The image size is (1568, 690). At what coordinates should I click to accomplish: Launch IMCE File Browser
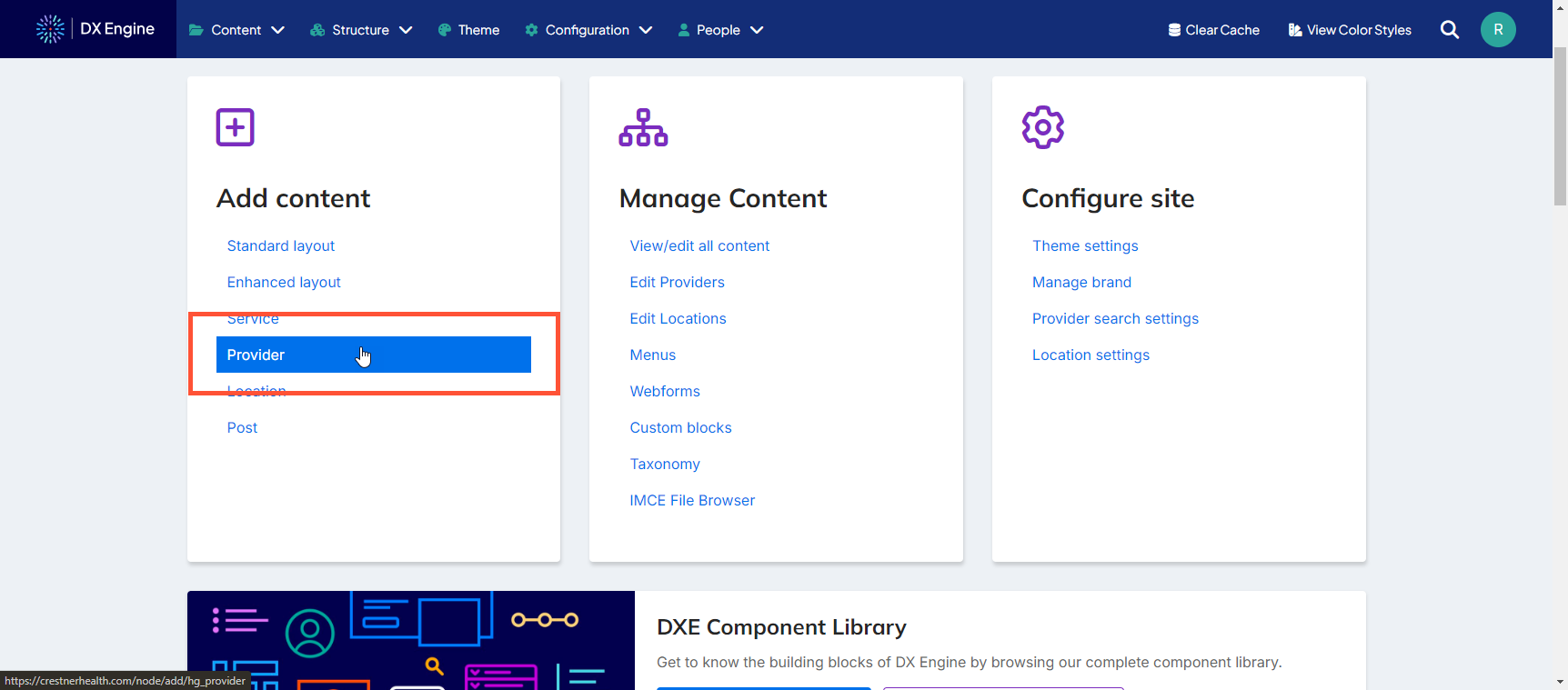[692, 500]
